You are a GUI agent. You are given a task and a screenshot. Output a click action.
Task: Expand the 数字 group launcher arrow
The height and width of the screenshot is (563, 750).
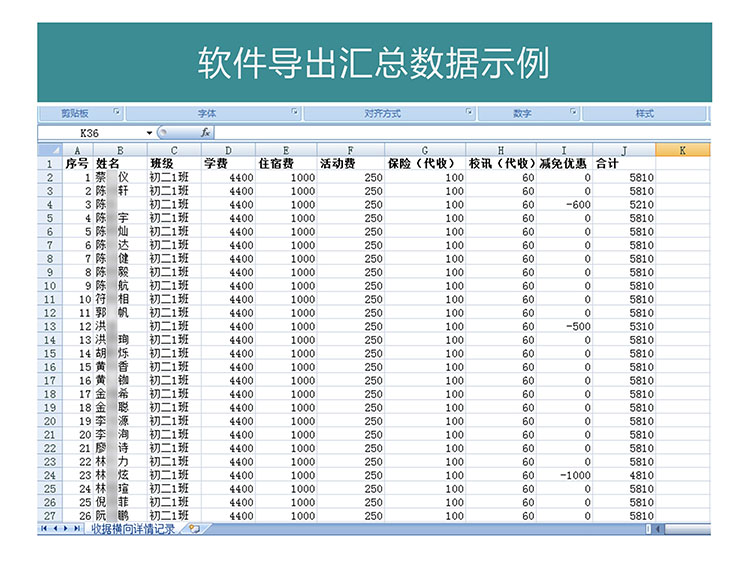[x=574, y=112]
